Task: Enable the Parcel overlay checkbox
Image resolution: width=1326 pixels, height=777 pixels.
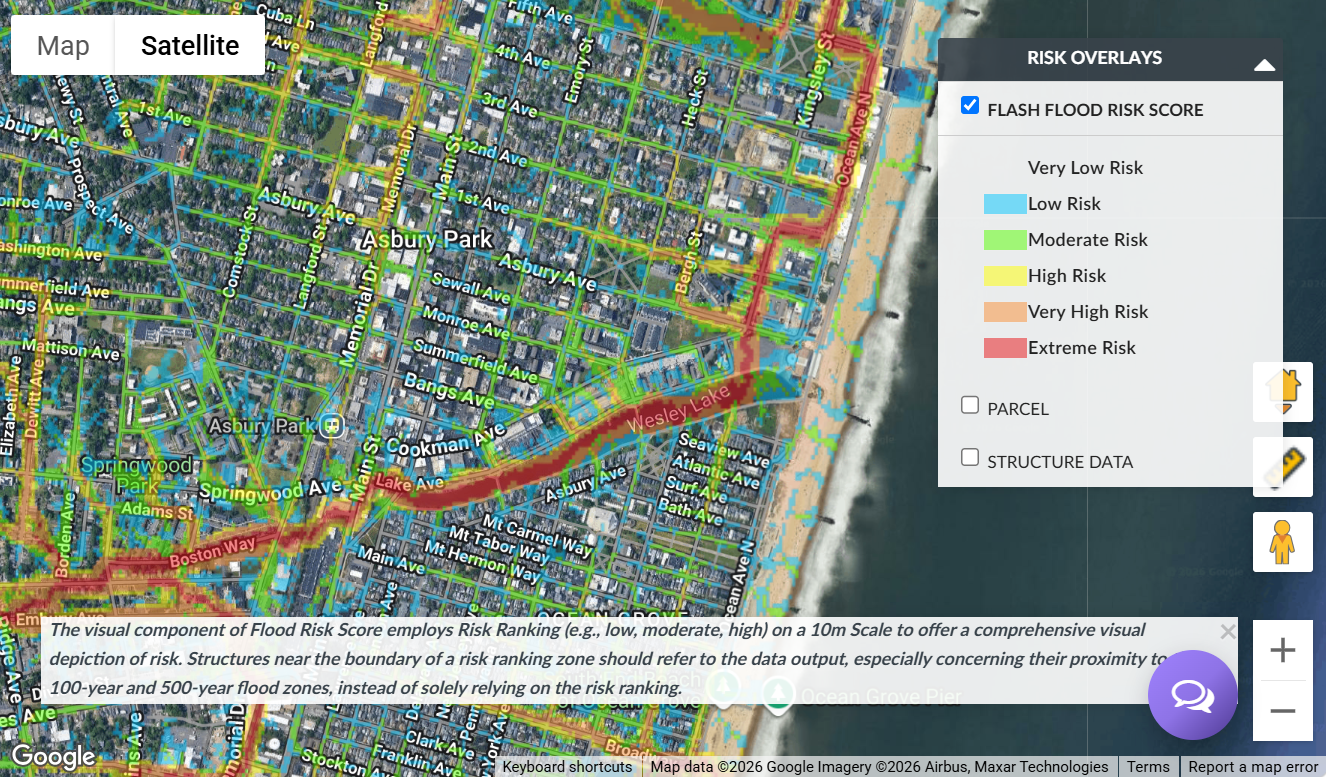Action: 970,405
